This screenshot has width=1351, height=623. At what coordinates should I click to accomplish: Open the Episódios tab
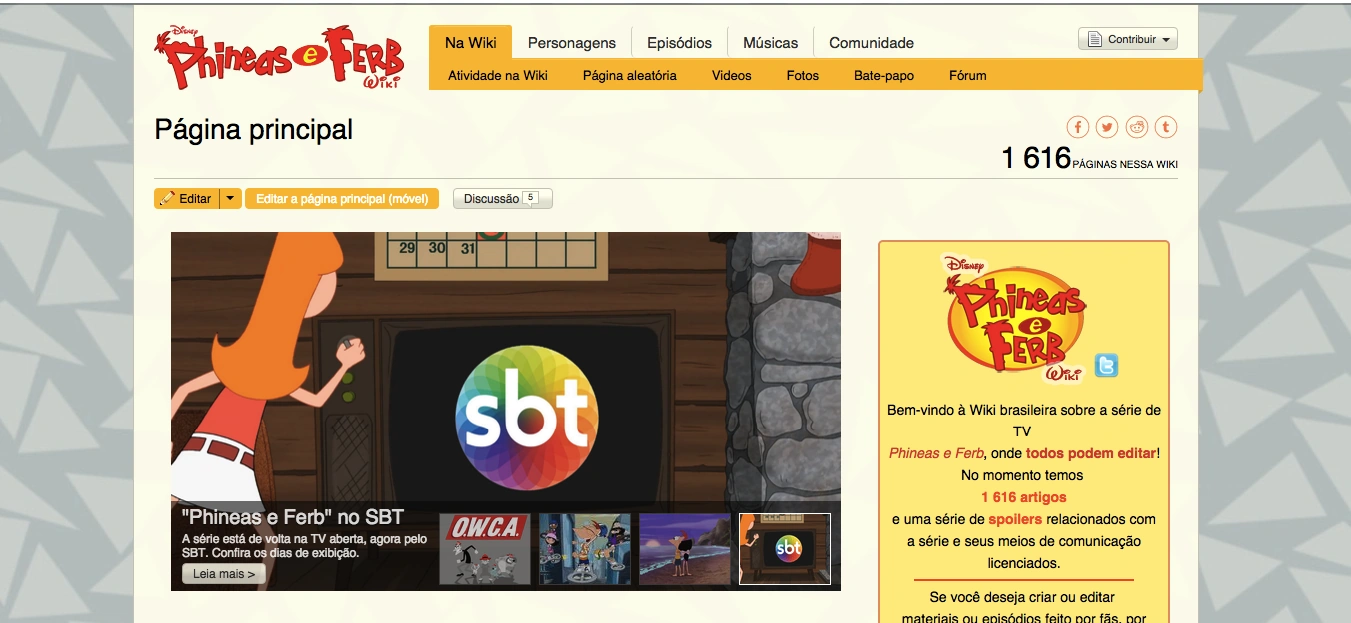(x=680, y=43)
